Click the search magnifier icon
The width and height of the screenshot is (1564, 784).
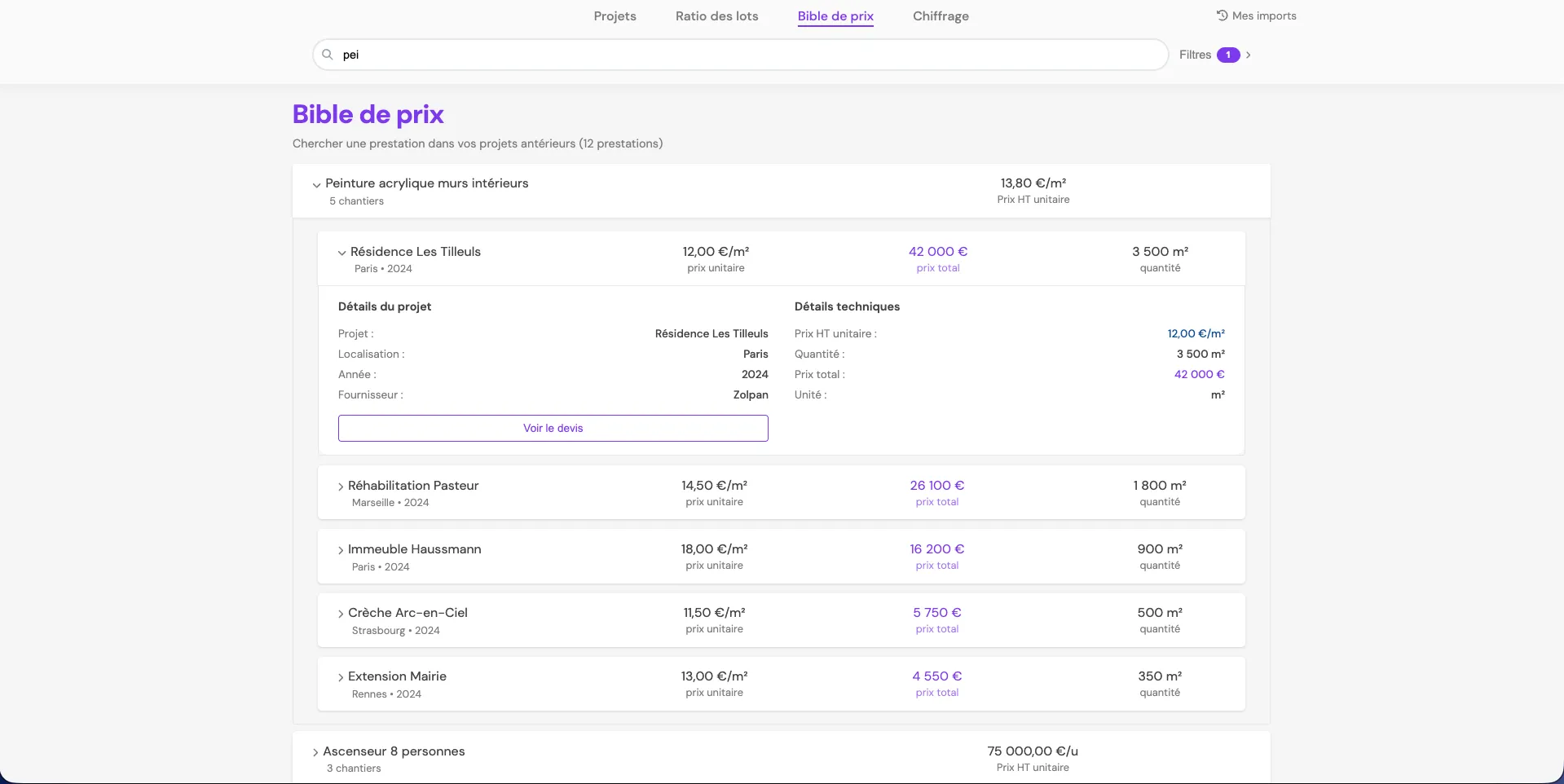click(x=327, y=55)
